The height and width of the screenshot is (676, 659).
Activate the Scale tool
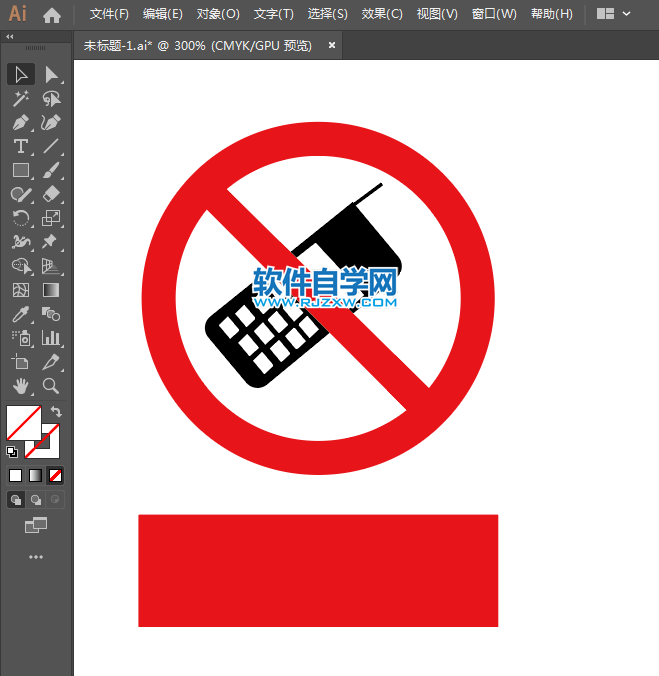[51, 218]
